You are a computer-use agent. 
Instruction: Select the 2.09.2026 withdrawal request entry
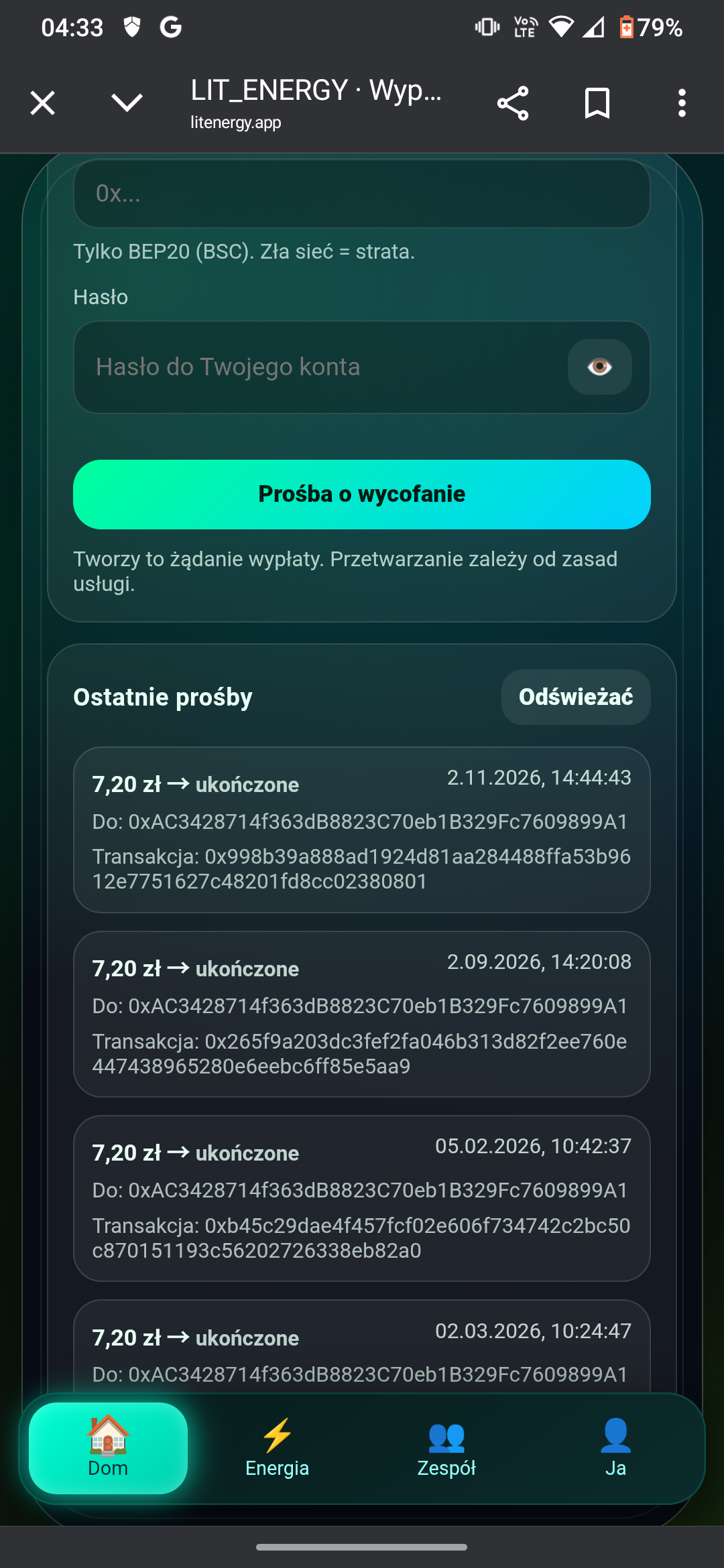coord(362,1013)
